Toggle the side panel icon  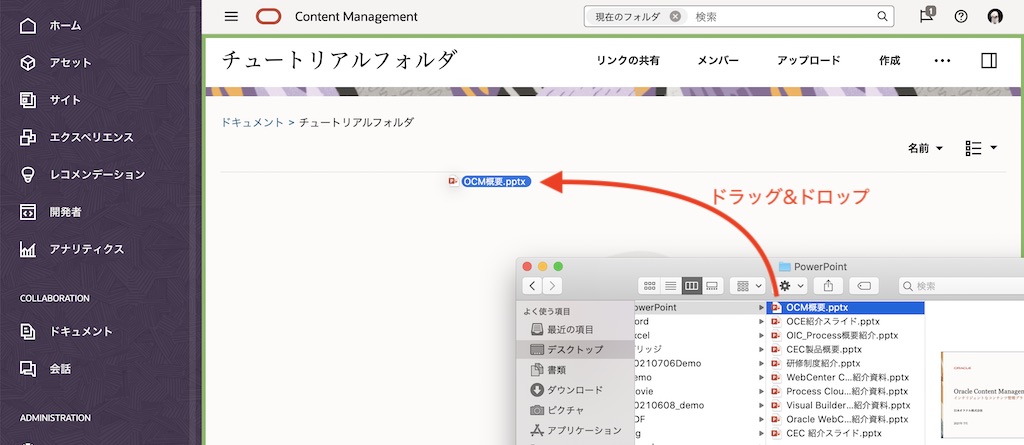tap(989, 61)
